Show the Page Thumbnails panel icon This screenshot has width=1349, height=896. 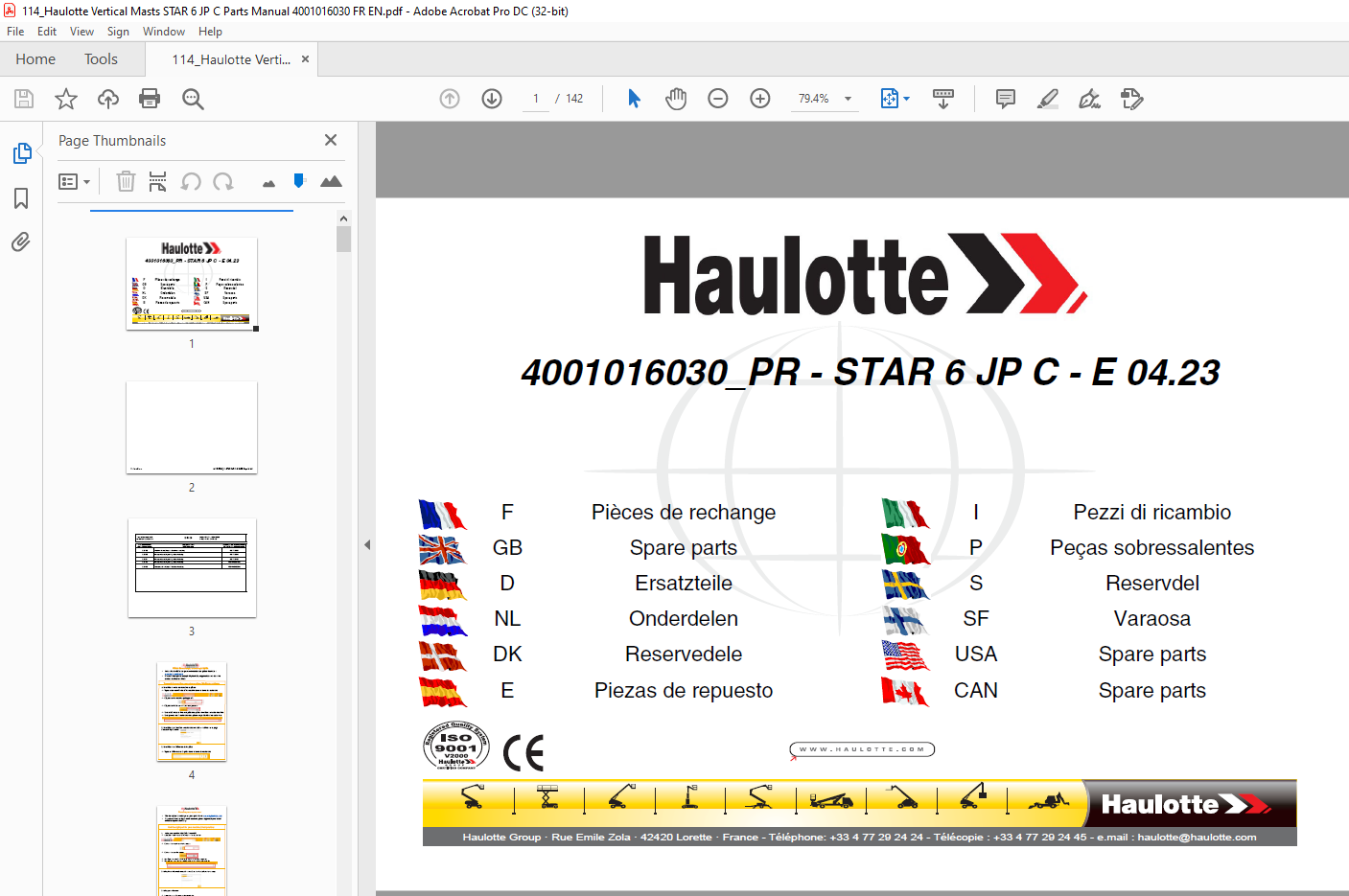tap(21, 153)
